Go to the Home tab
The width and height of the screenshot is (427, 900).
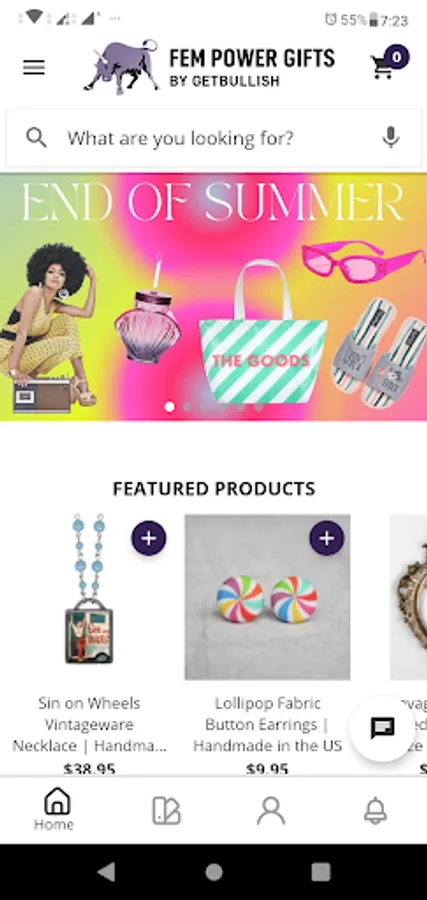tap(54, 810)
